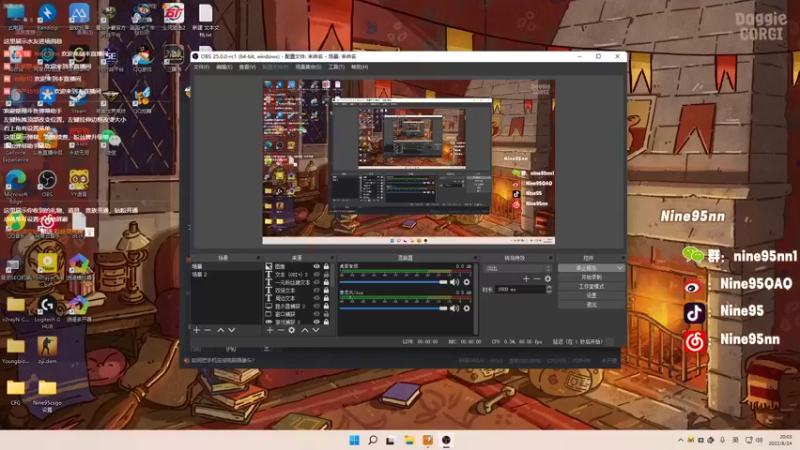
Task: Open the 文件(F) menu in OBS
Action: tap(202, 67)
